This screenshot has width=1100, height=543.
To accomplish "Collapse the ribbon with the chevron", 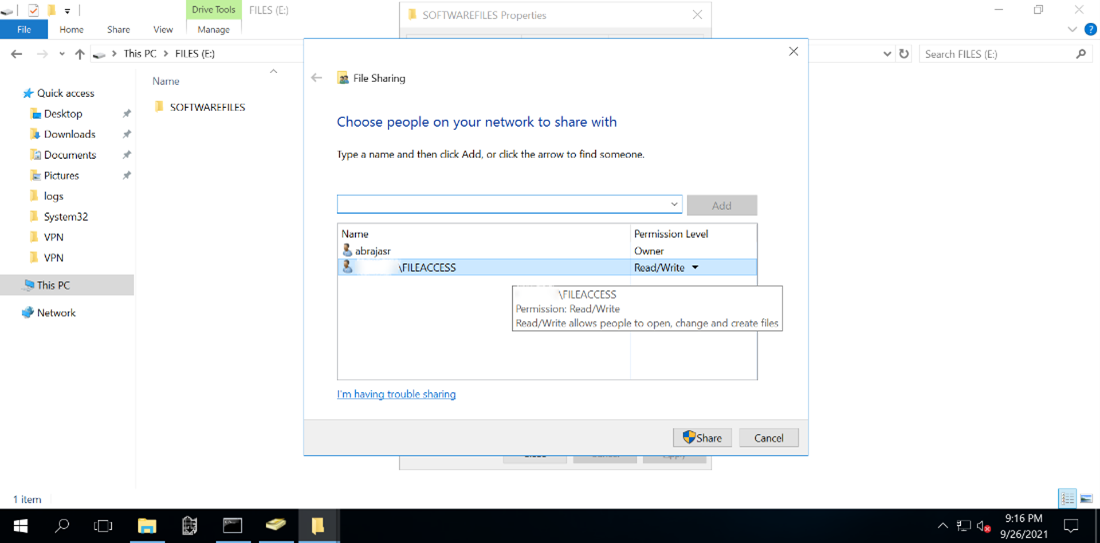I will pyautogui.click(x=1072, y=29).
